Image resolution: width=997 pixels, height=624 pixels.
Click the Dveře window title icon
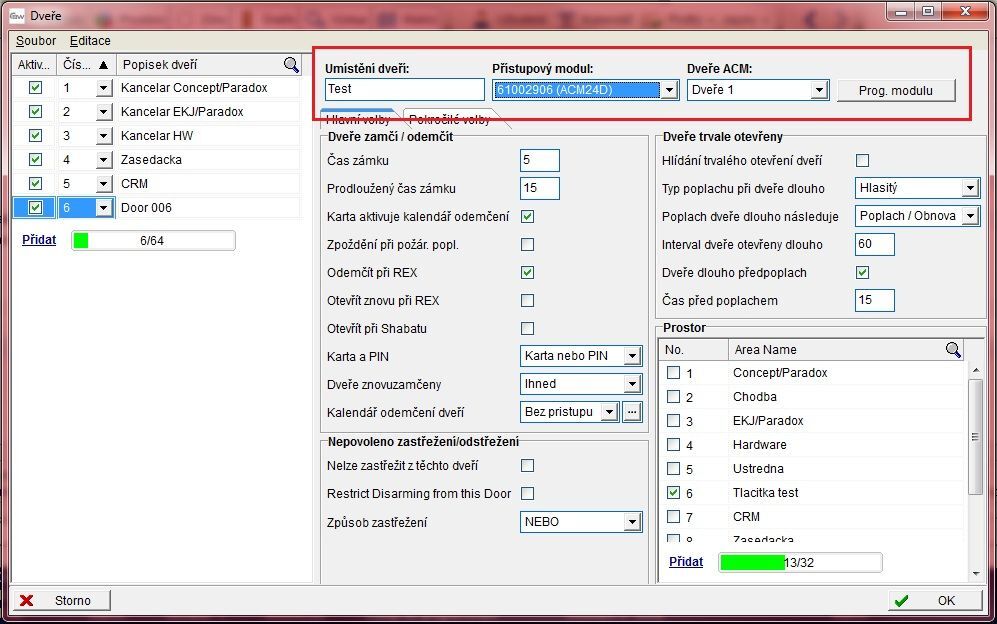click(17, 16)
